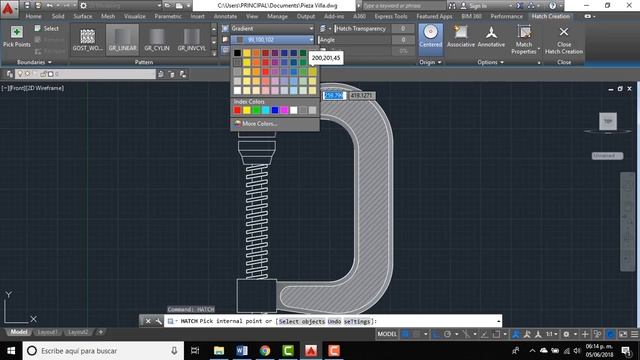Screen dimensions: 640x360
Task: Open the Match Properties dropdown arrow
Action: (x=539, y=49)
